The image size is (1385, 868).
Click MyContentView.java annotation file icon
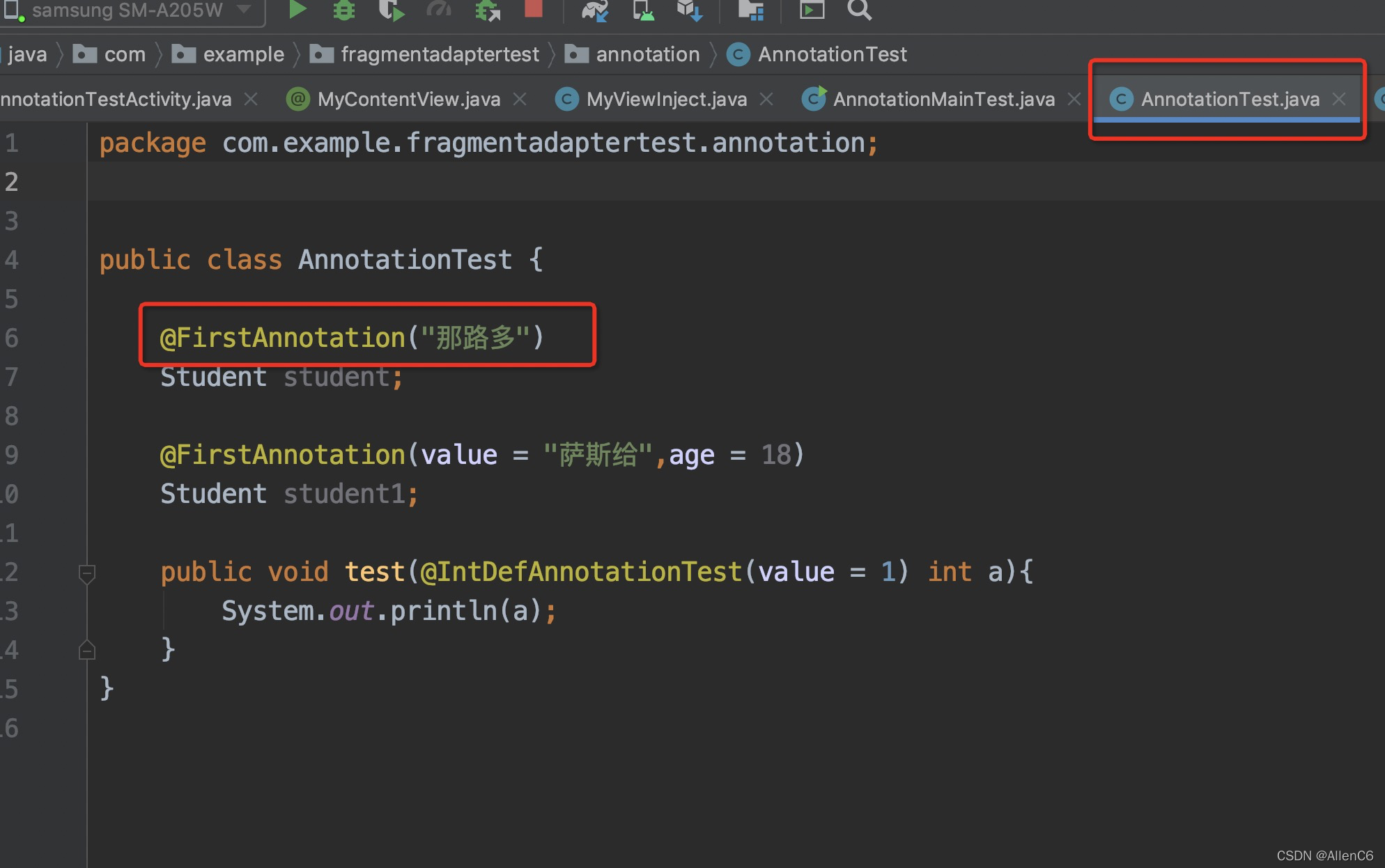coord(298,99)
